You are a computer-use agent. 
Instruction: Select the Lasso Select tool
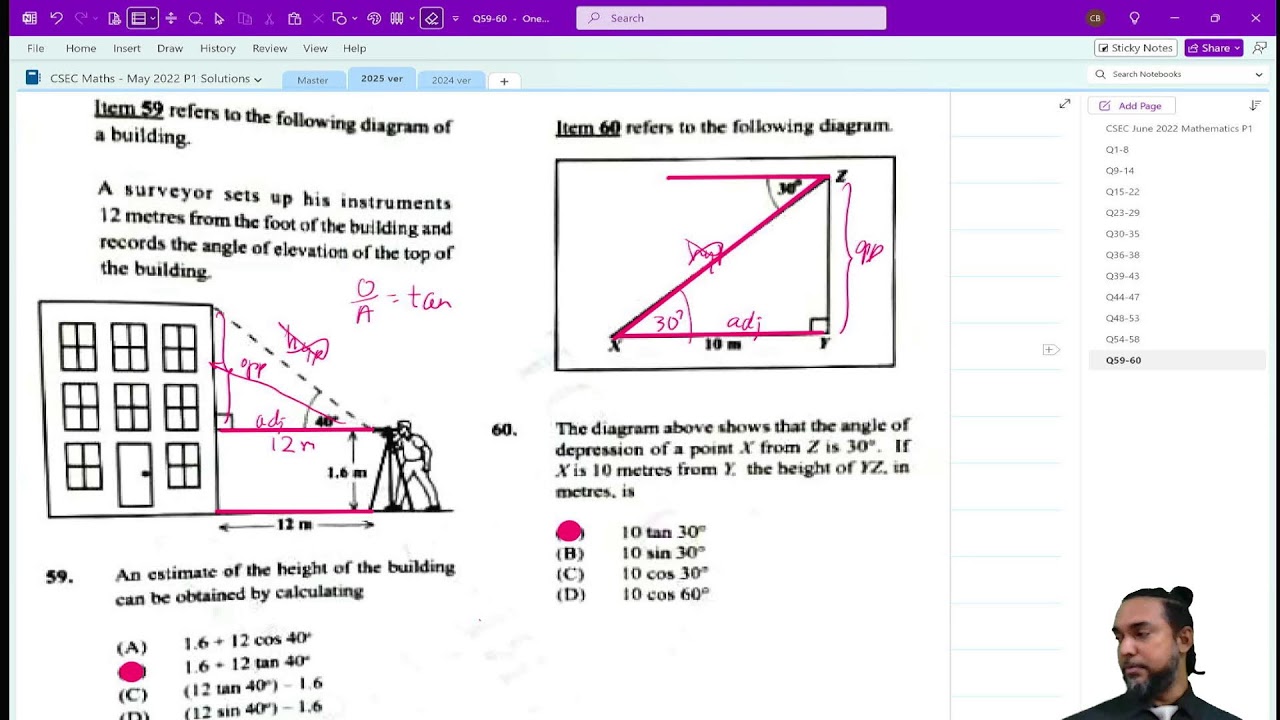[x=195, y=18]
